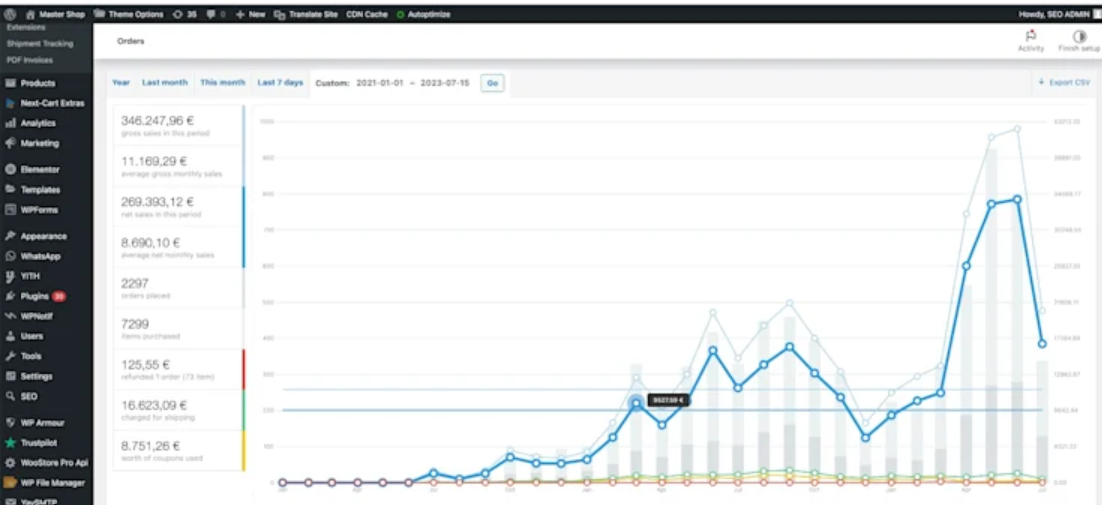Select the Last 7 days tab
The width and height of the screenshot is (1102, 505).
pyautogui.click(x=280, y=82)
